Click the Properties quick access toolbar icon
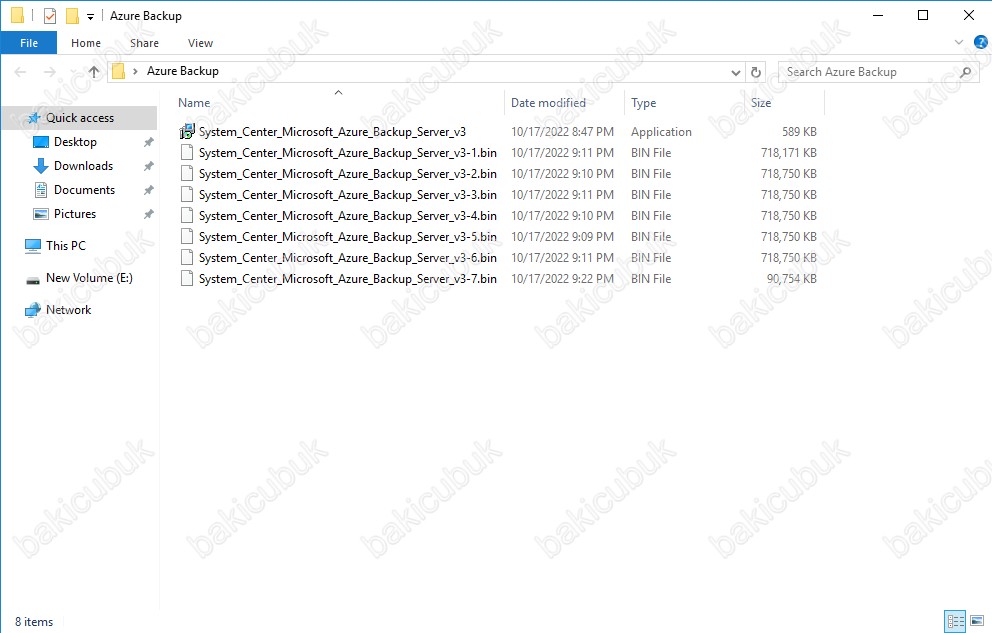 pyautogui.click(x=50, y=16)
